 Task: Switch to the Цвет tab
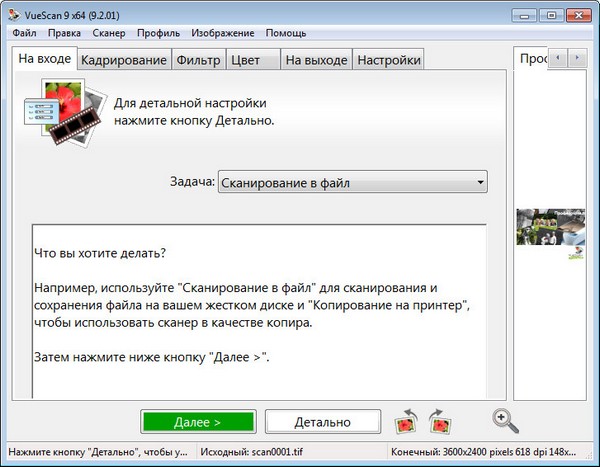tap(245, 60)
